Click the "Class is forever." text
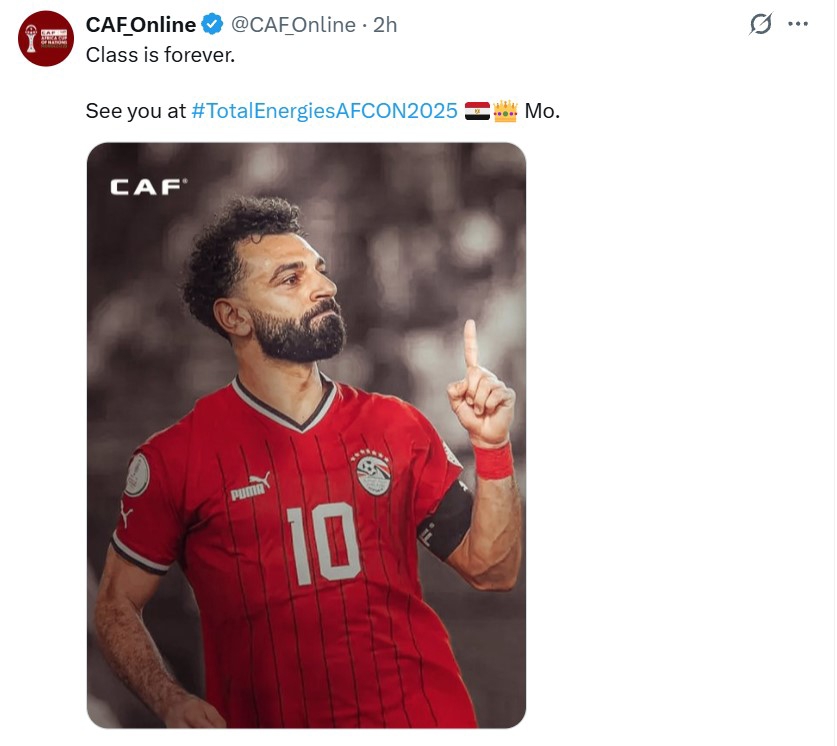Viewport: 837px width, 746px height. [160, 55]
